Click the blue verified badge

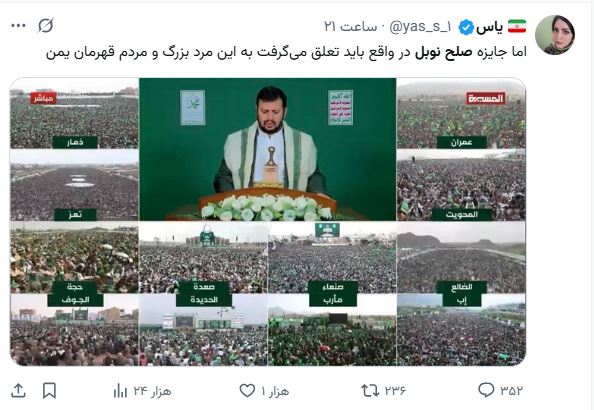click(466, 27)
